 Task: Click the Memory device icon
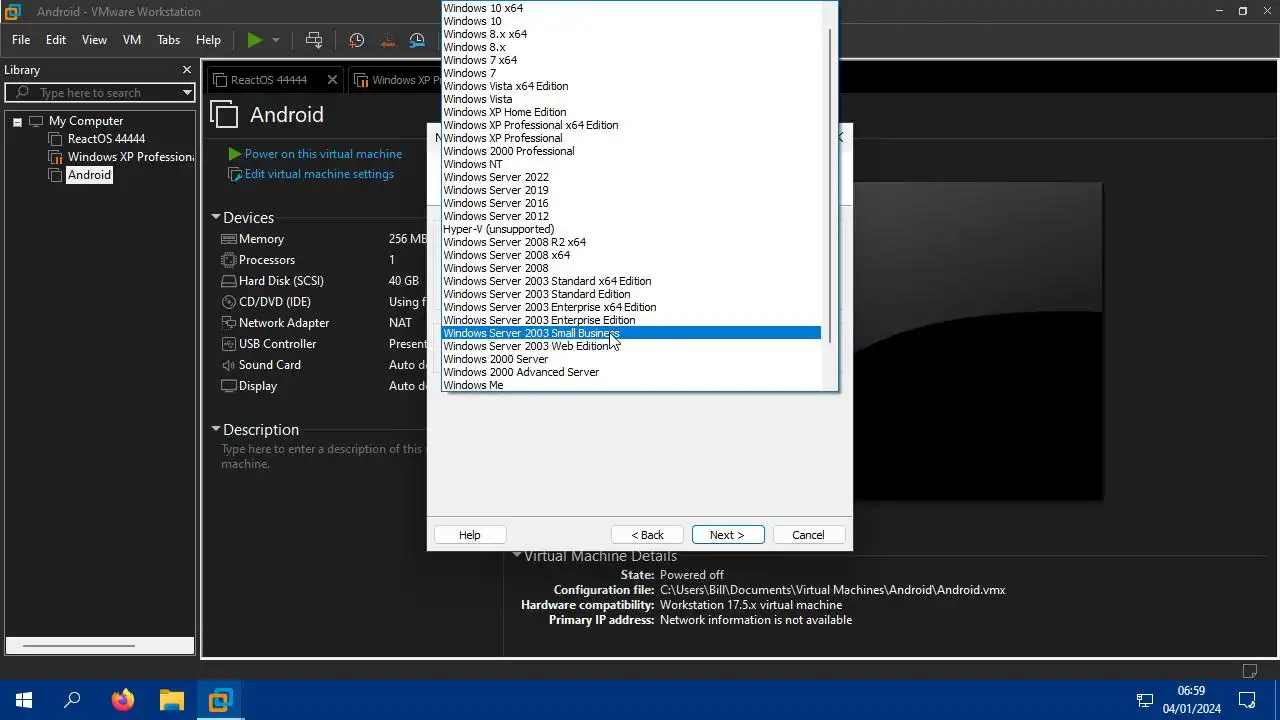[229, 239]
